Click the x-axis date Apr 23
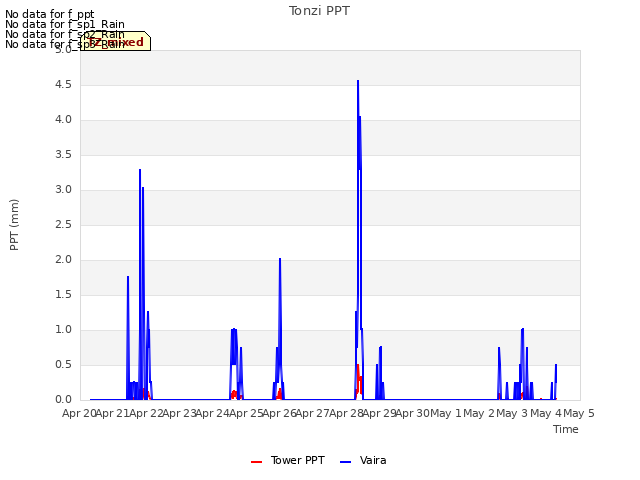 tap(180, 413)
